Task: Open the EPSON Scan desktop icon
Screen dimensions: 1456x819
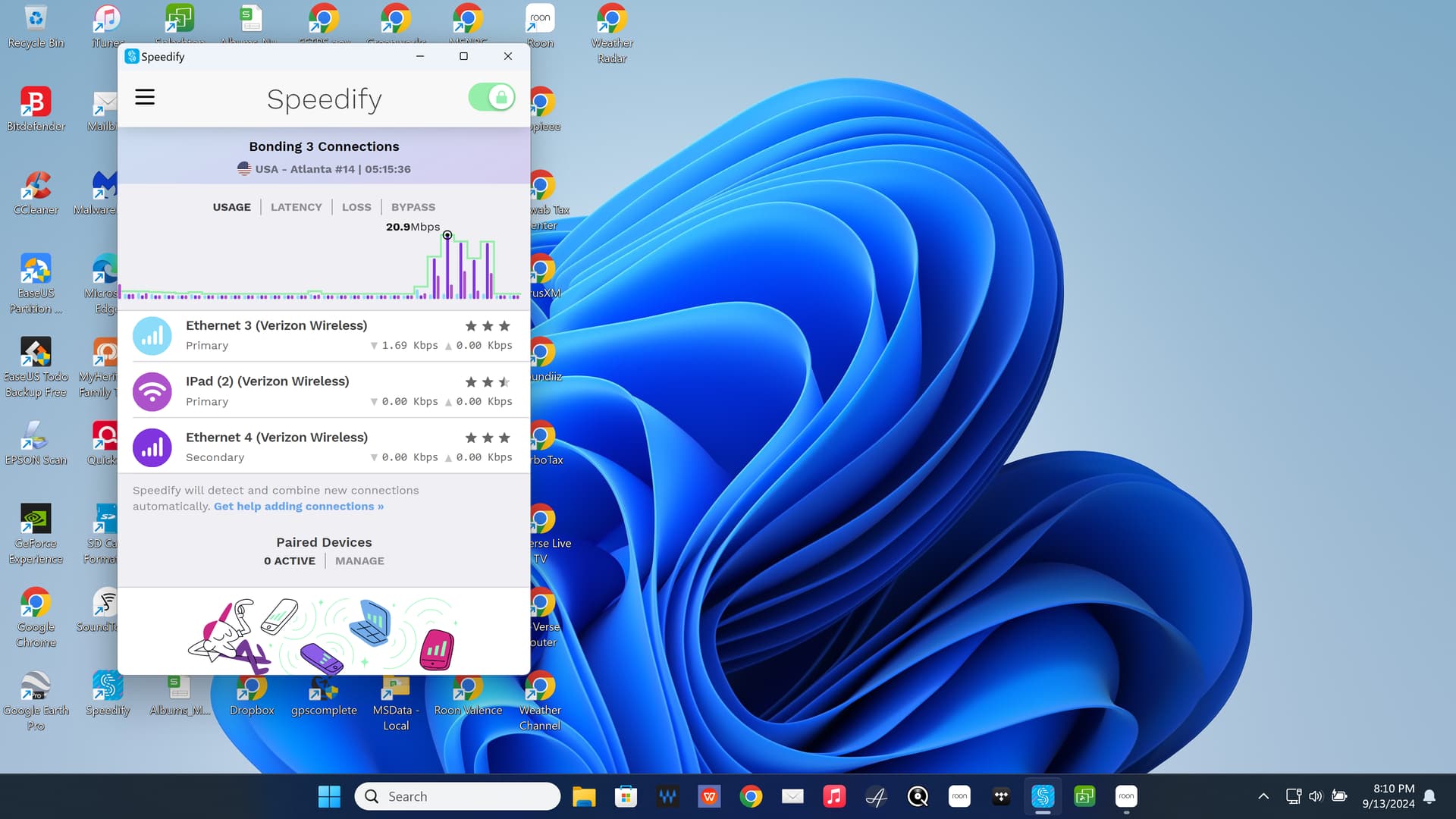Action: click(x=36, y=443)
